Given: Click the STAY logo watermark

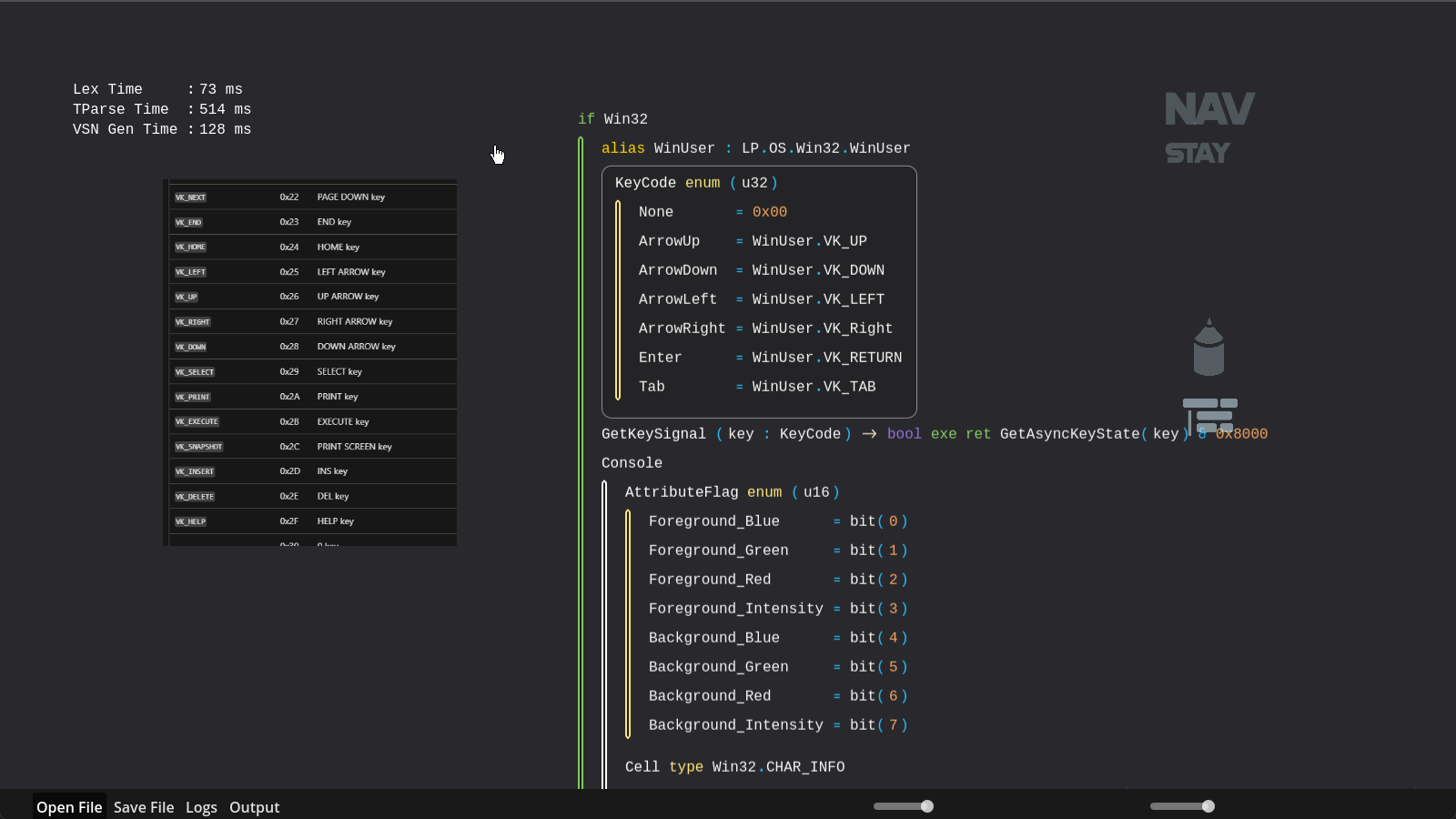Looking at the screenshot, I should tap(1196, 153).
